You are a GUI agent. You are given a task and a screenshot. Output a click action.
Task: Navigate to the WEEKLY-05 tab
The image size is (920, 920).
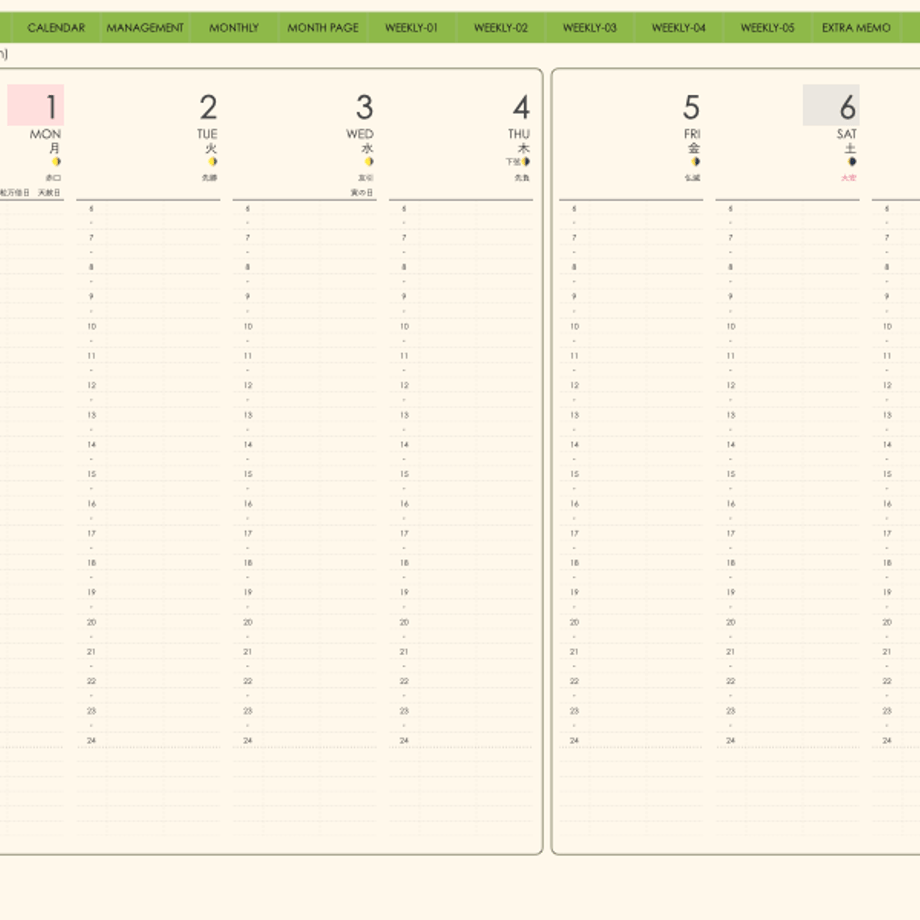pyautogui.click(x=767, y=28)
